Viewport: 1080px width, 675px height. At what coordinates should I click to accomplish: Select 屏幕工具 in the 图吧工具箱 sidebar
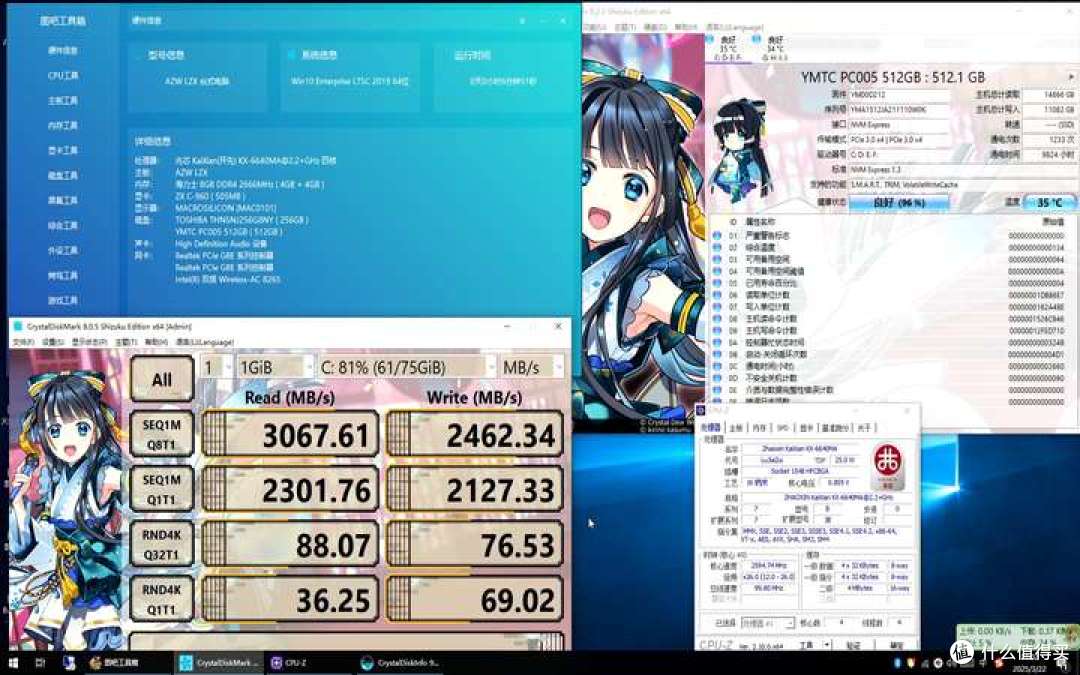63,200
